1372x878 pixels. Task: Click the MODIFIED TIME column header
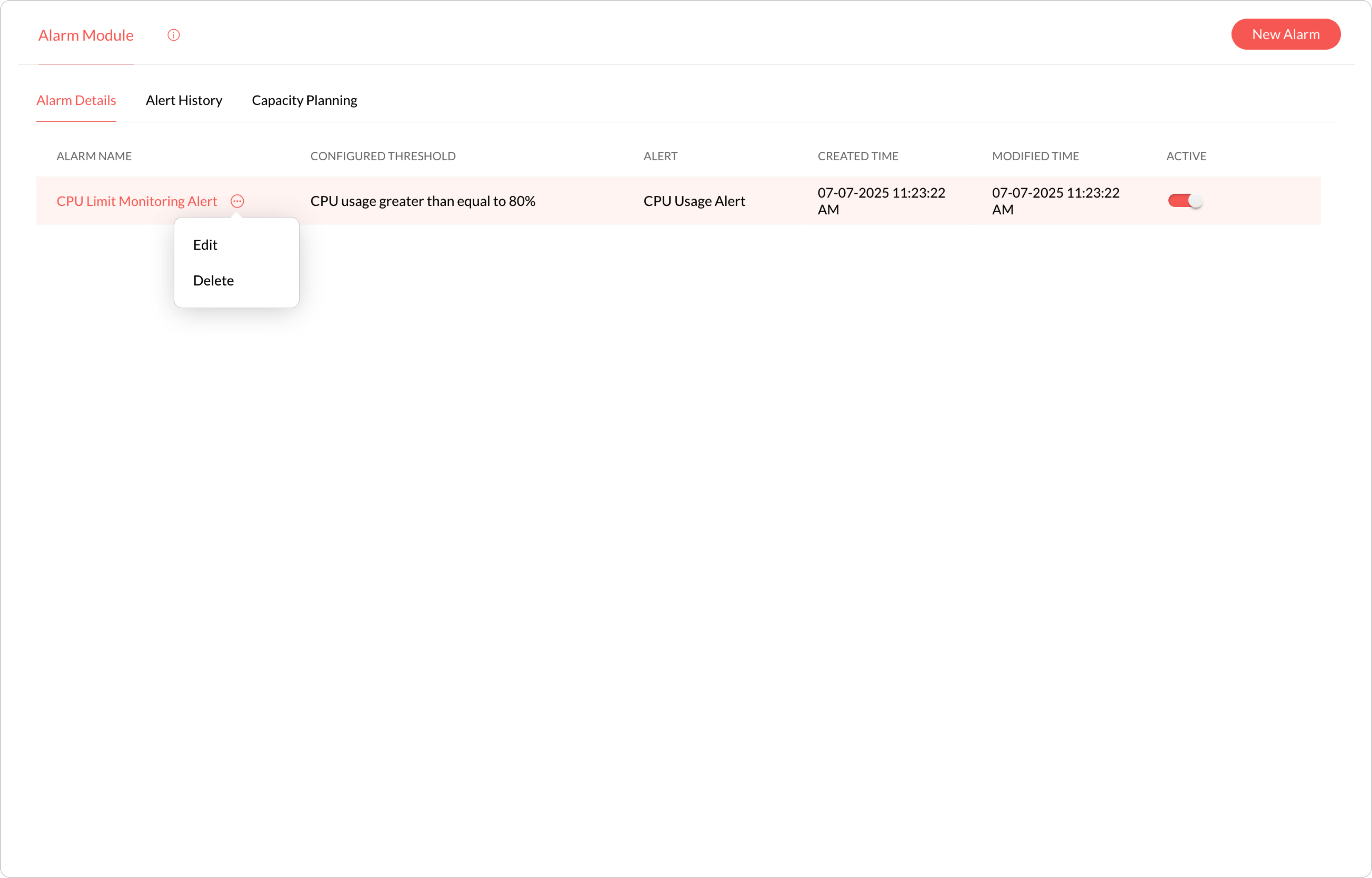coord(1035,156)
